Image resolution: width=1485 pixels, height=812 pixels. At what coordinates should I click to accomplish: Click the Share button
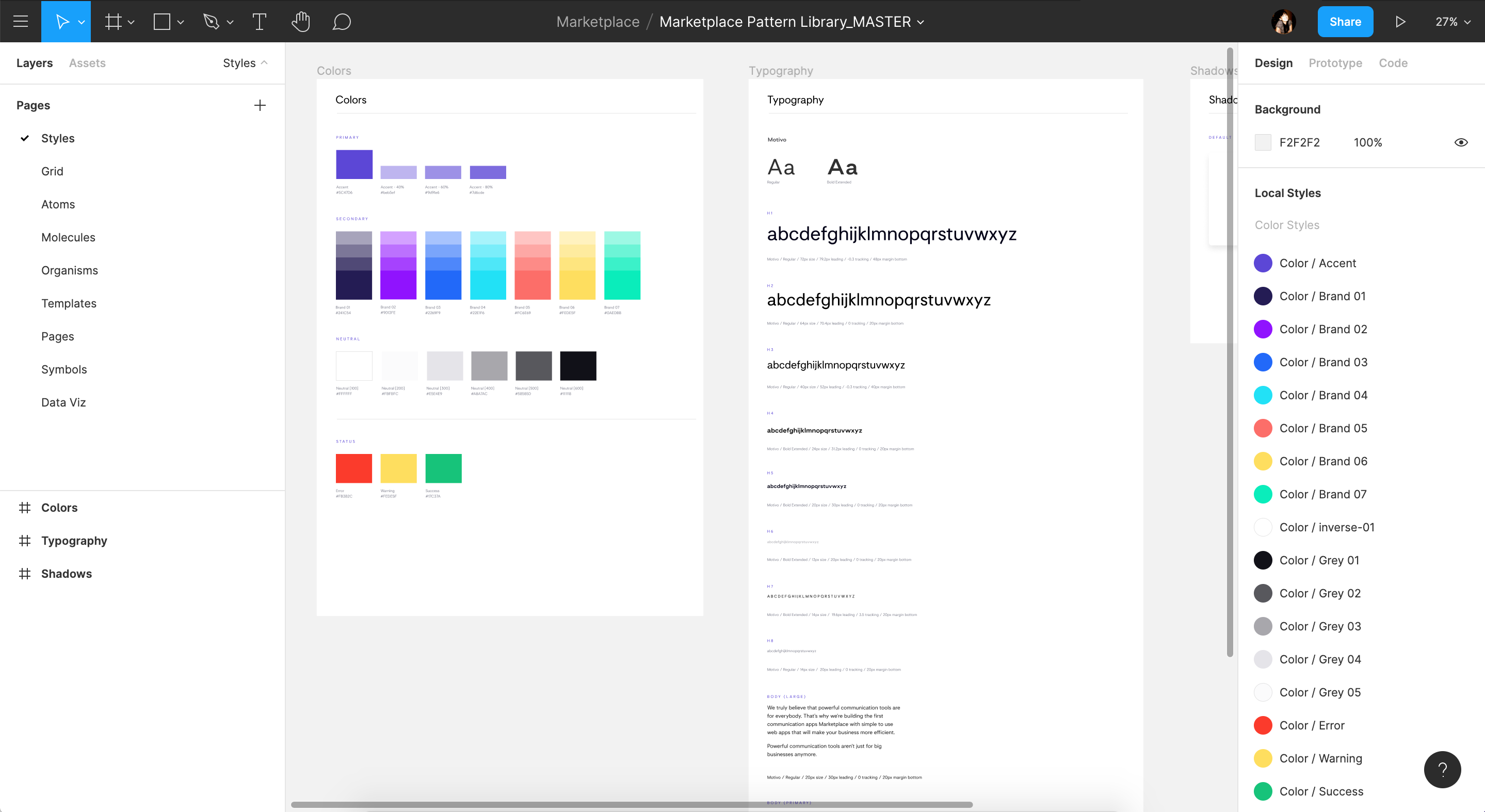click(1345, 21)
